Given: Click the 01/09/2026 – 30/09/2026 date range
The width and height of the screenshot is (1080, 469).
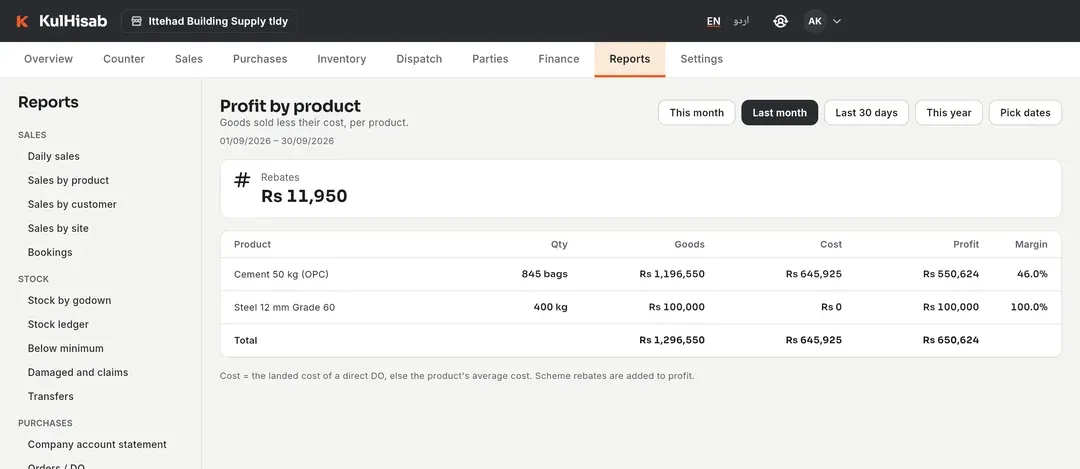Looking at the screenshot, I should (x=277, y=140).
